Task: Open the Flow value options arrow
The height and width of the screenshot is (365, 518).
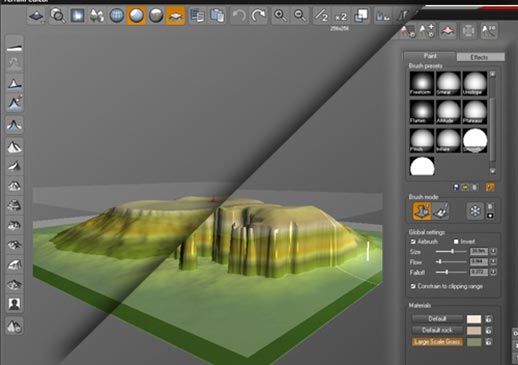Action: [x=493, y=262]
